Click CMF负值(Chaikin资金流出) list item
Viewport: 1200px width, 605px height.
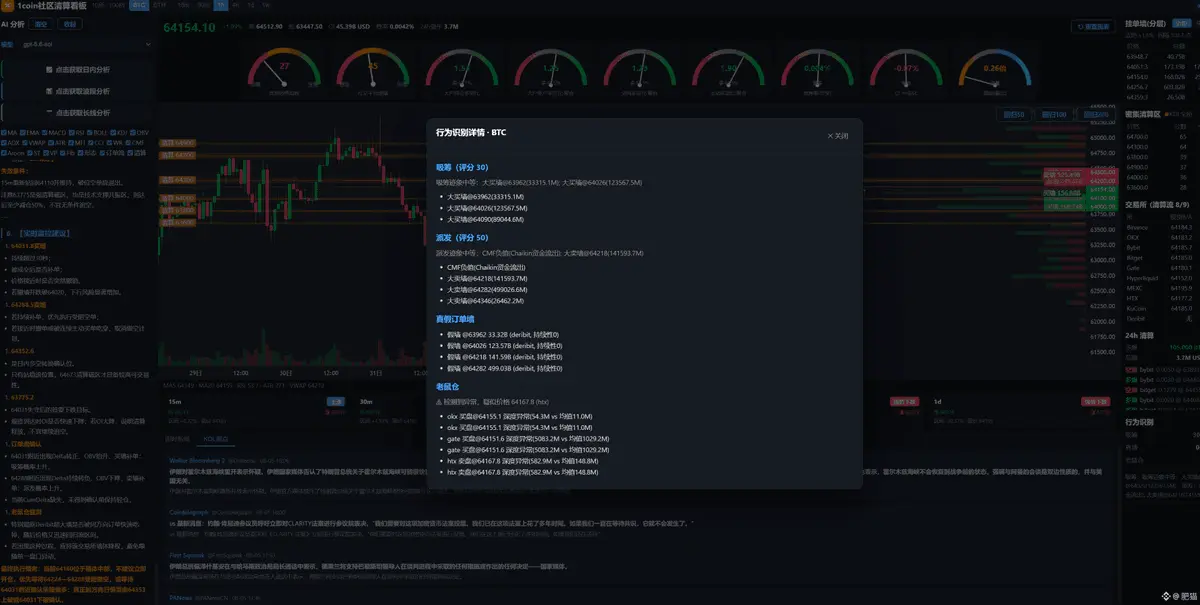[x=486, y=267]
